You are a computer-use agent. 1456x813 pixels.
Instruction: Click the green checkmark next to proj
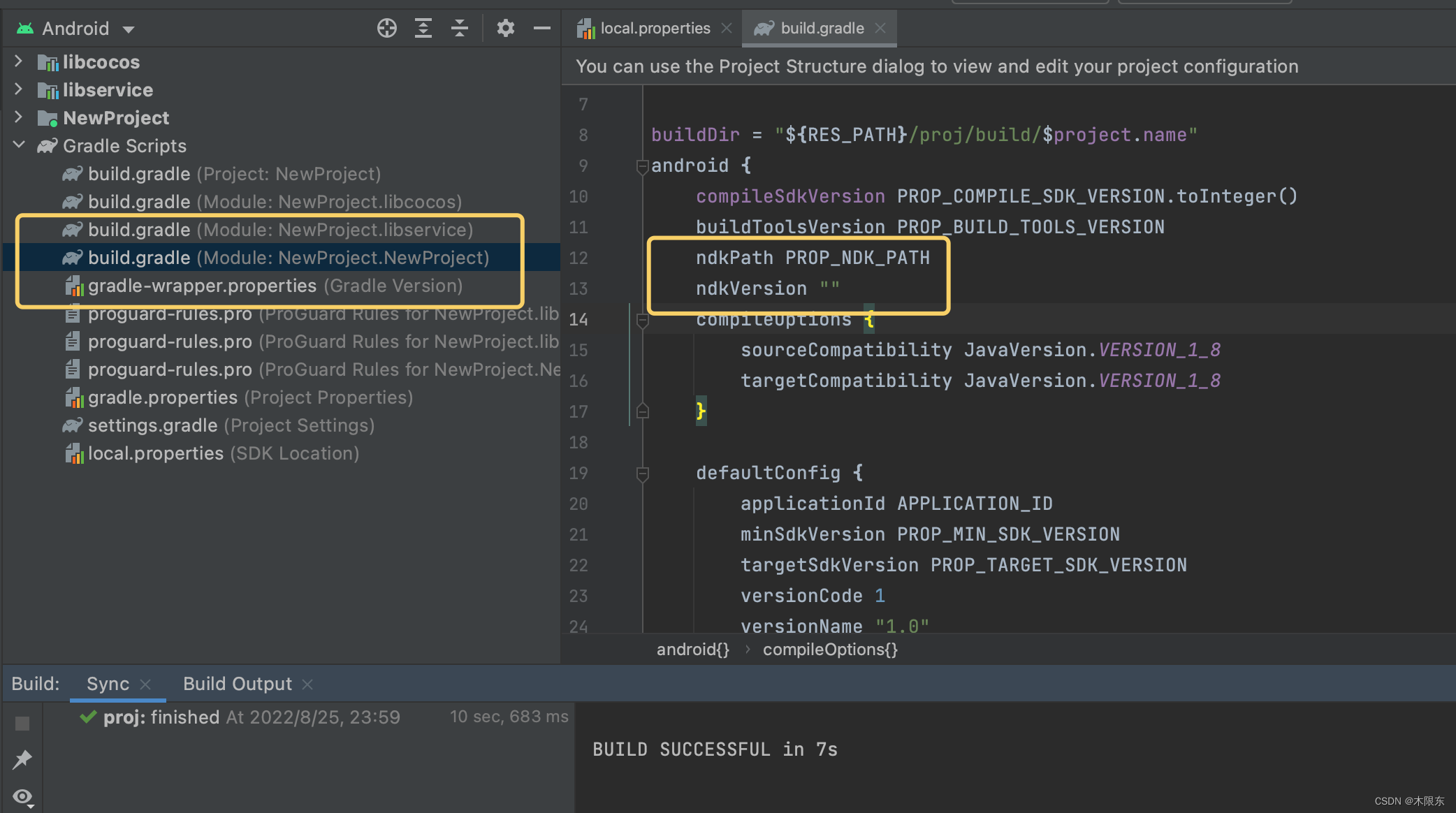(x=88, y=717)
